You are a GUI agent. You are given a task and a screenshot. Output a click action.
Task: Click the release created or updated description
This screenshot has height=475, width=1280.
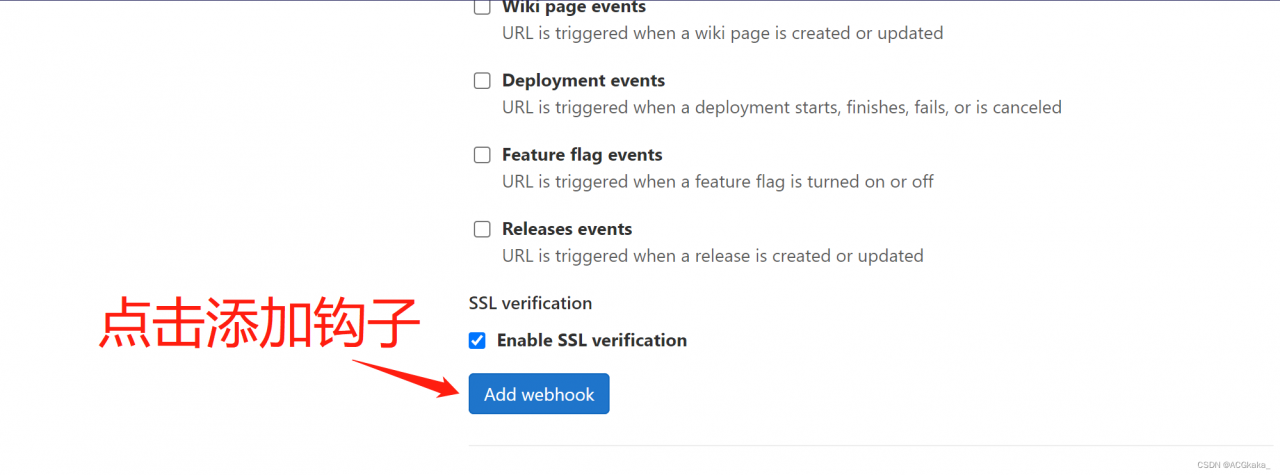712,255
